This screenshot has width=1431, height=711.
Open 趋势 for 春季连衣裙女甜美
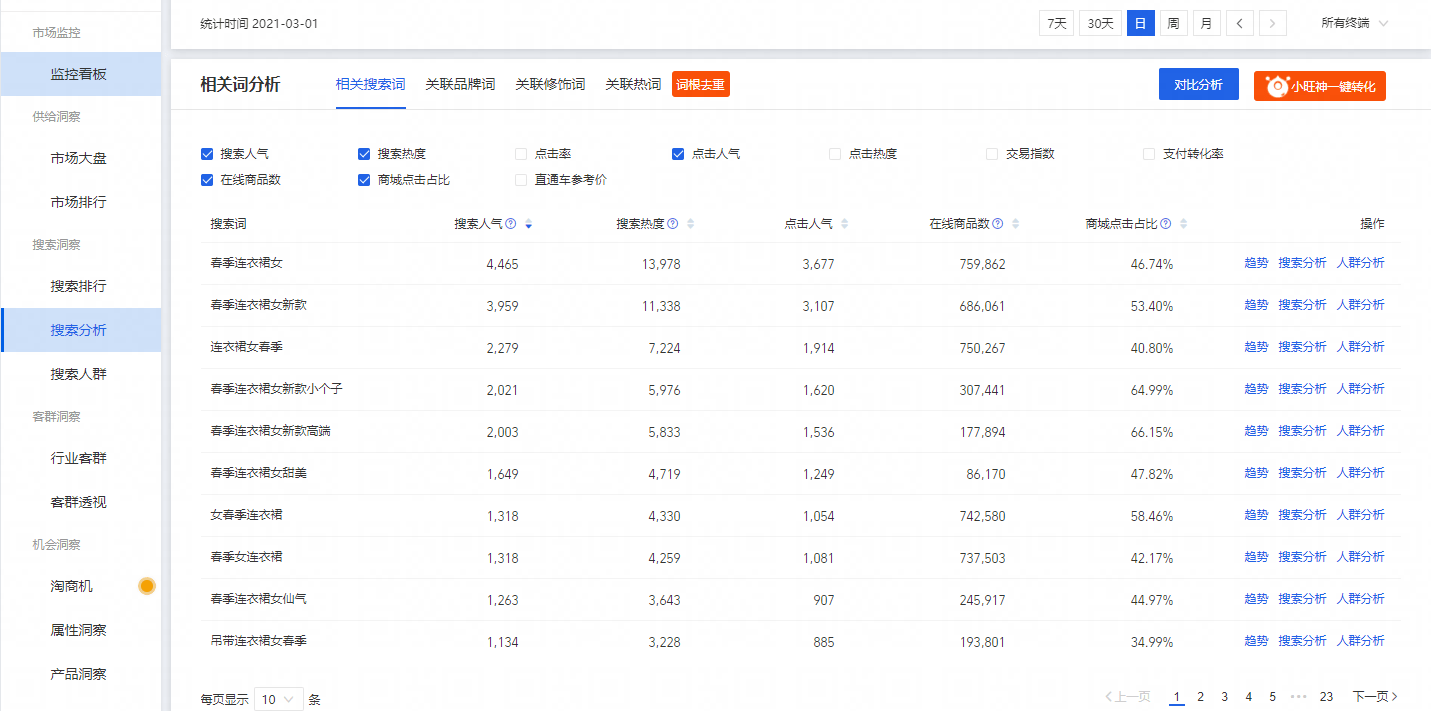[x=1256, y=473]
